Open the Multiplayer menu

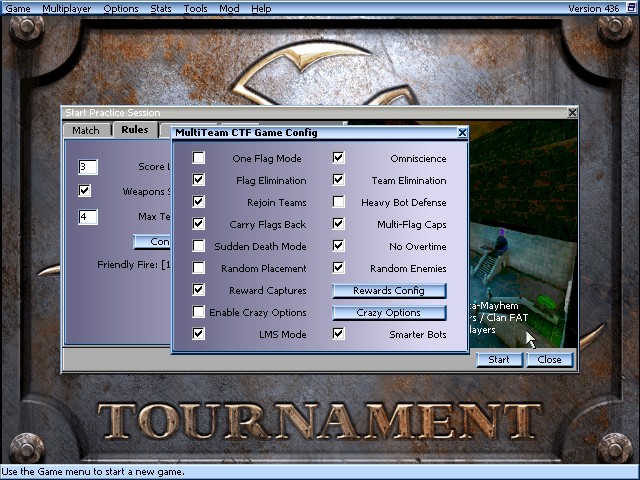pyautogui.click(x=66, y=8)
